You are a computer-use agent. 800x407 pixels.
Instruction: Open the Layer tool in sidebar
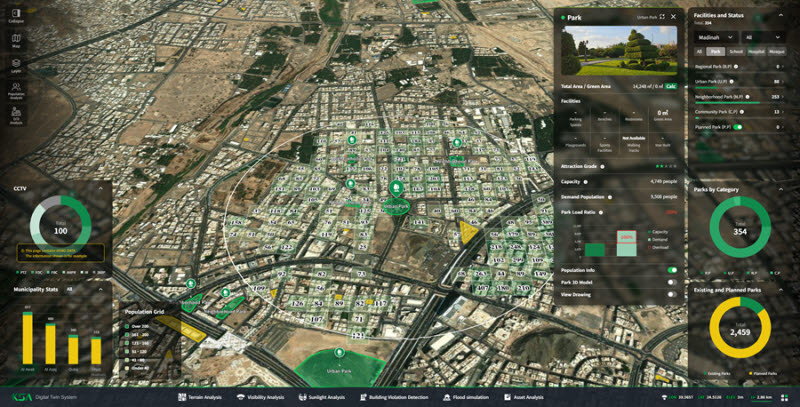[x=16, y=66]
